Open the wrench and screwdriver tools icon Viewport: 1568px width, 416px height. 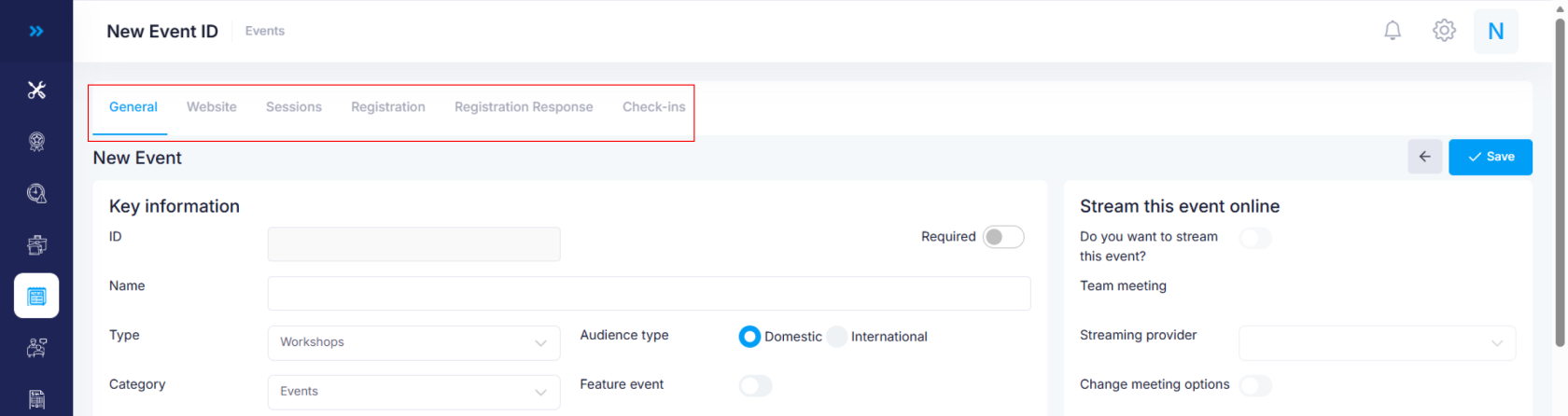pyautogui.click(x=36, y=90)
